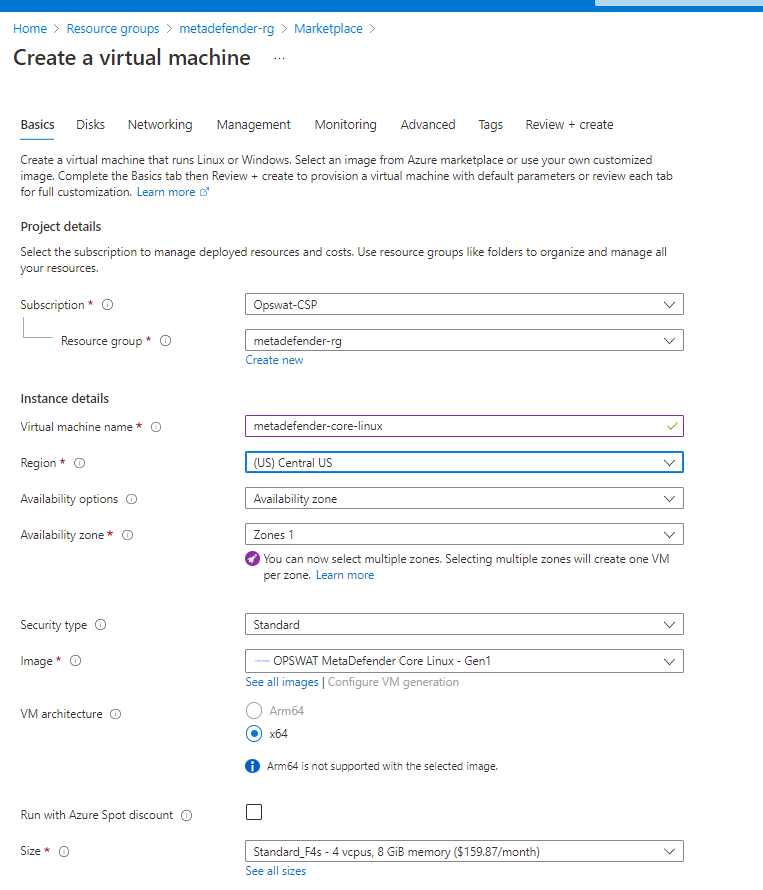Click info icon beside Virtual machine name
The height and width of the screenshot is (890, 763).
pyautogui.click(x=156, y=427)
